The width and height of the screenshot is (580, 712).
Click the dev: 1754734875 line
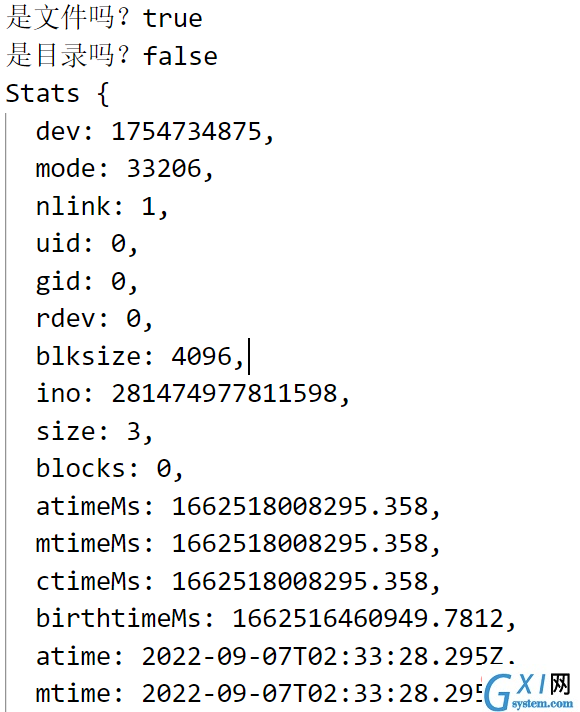click(x=155, y=132)
